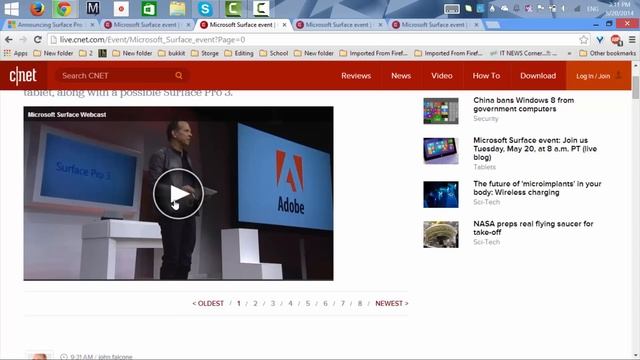640x360 pixels.
Task: Open second Camtasia taskbar icon
Action: point(261,8)
